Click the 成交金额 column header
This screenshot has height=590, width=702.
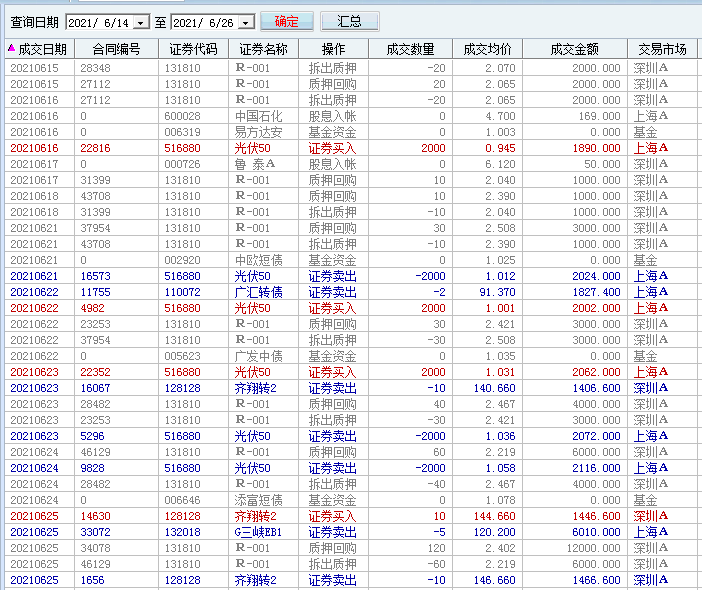(x=575, y=49)
